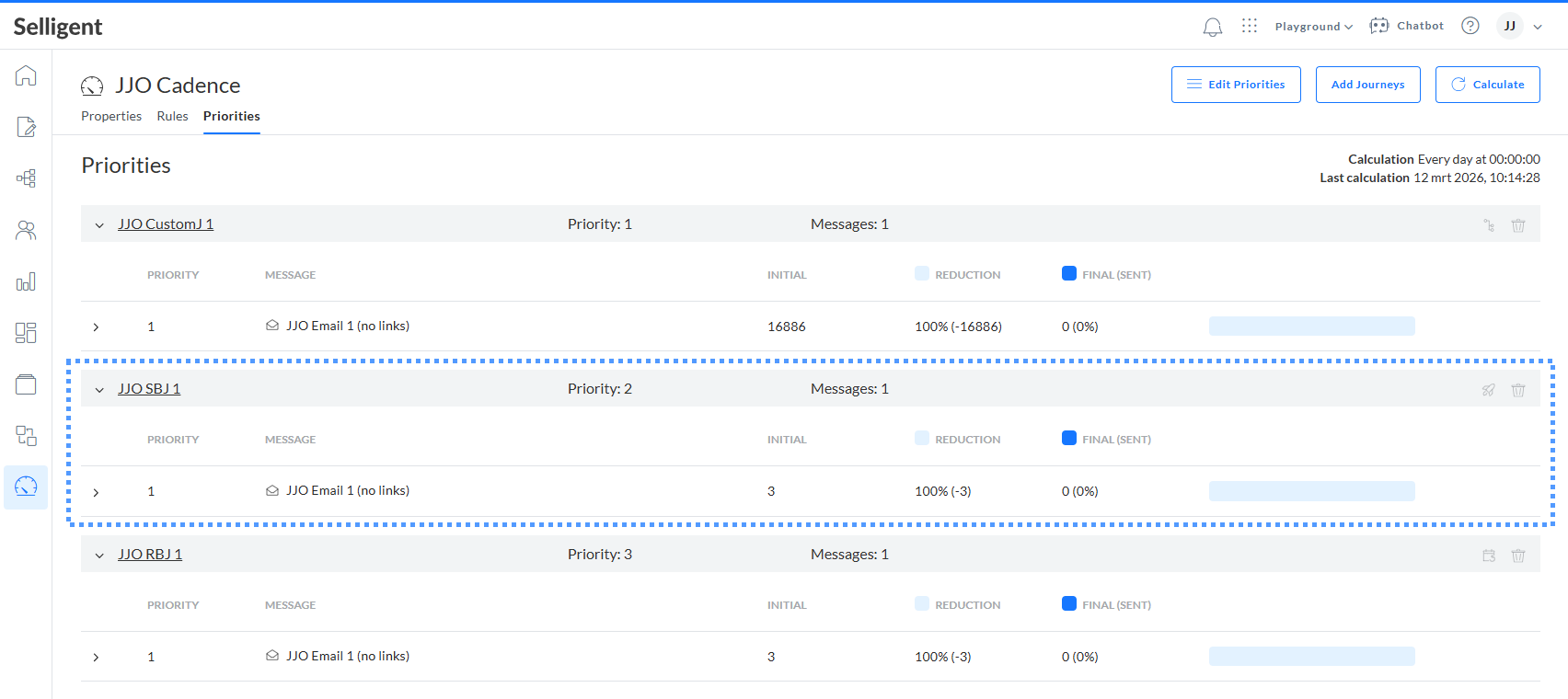Expand message row under JJO RBJ 1
Image resolution: width=1568 pixels, height=699 pixels.
tap(96, 657)
